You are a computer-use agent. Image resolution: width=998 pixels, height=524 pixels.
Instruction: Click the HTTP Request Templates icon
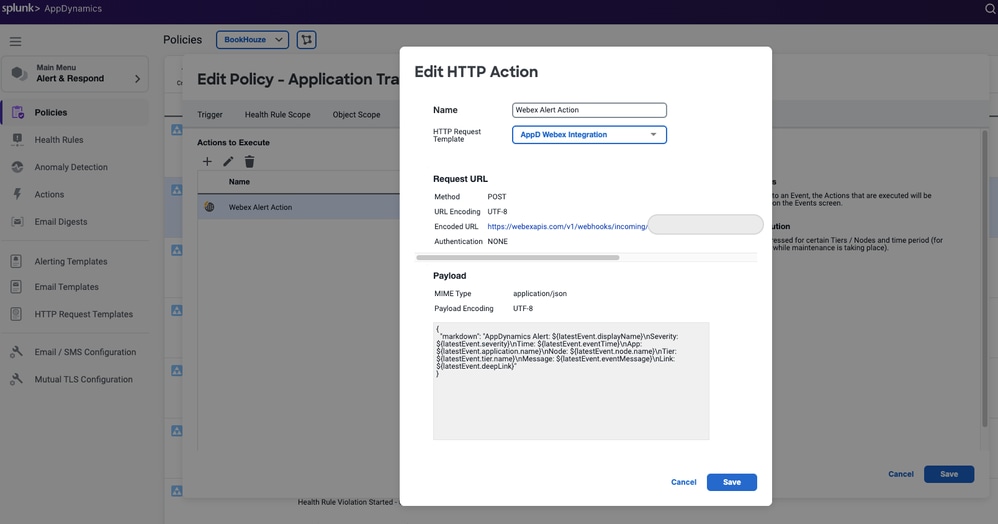[17, 314]
